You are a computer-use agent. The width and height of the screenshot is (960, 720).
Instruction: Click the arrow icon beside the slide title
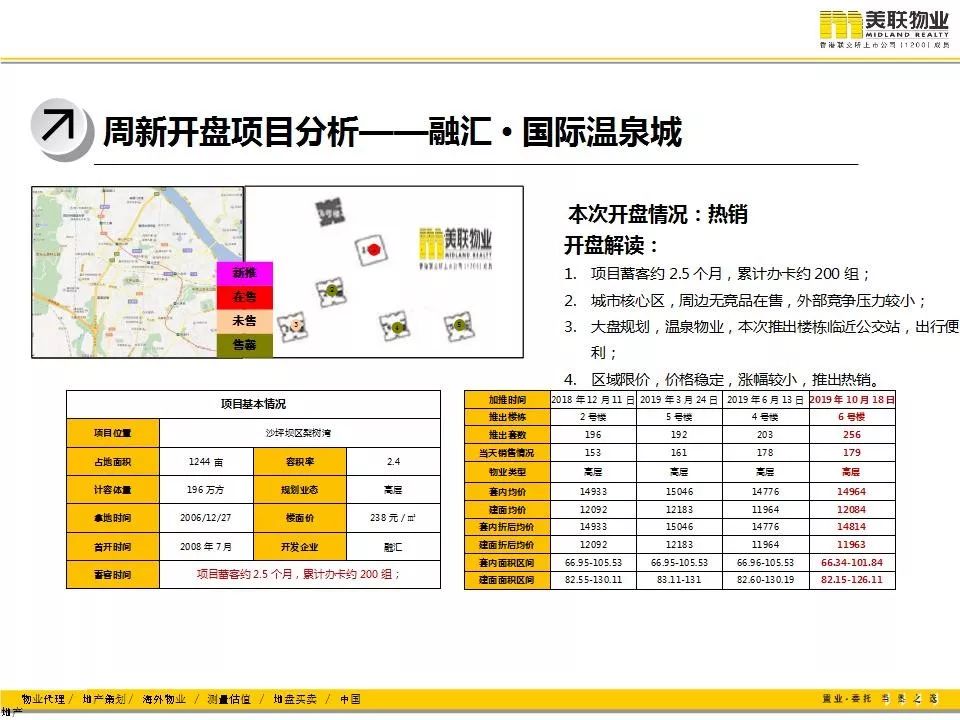click(x=62, y=129)
